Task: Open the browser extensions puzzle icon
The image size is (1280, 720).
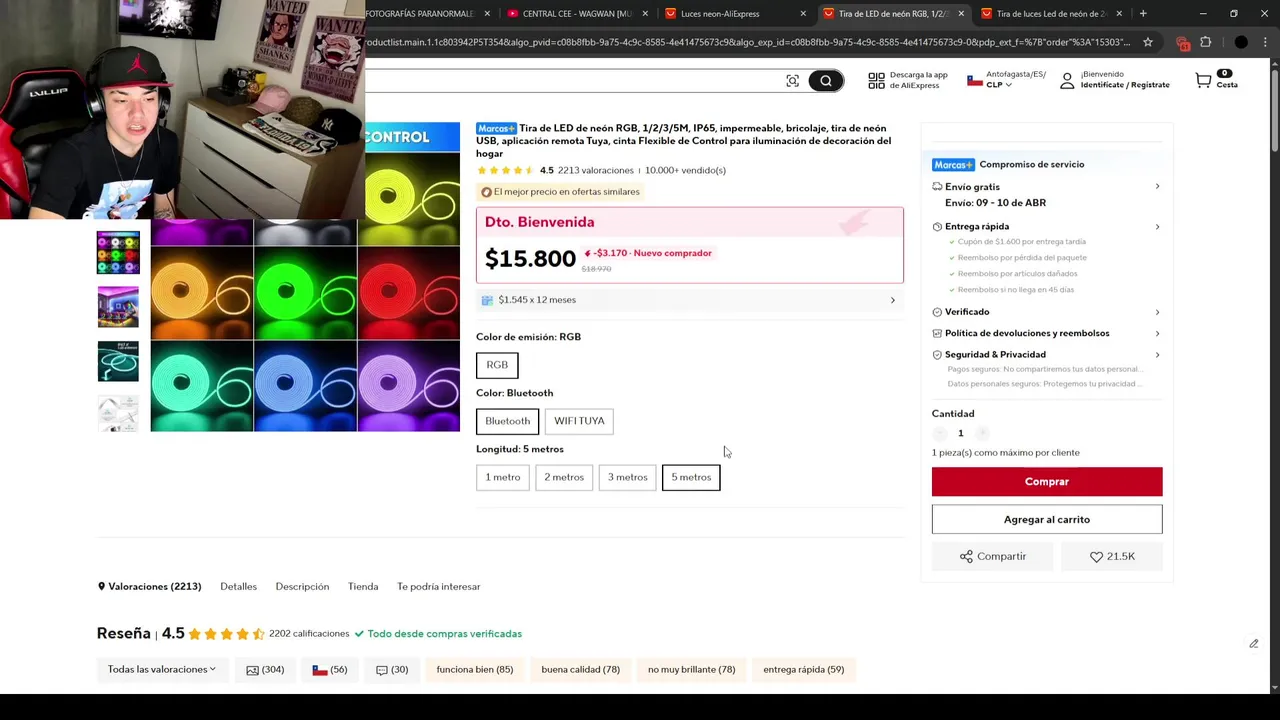Action: coord(1205,42)
